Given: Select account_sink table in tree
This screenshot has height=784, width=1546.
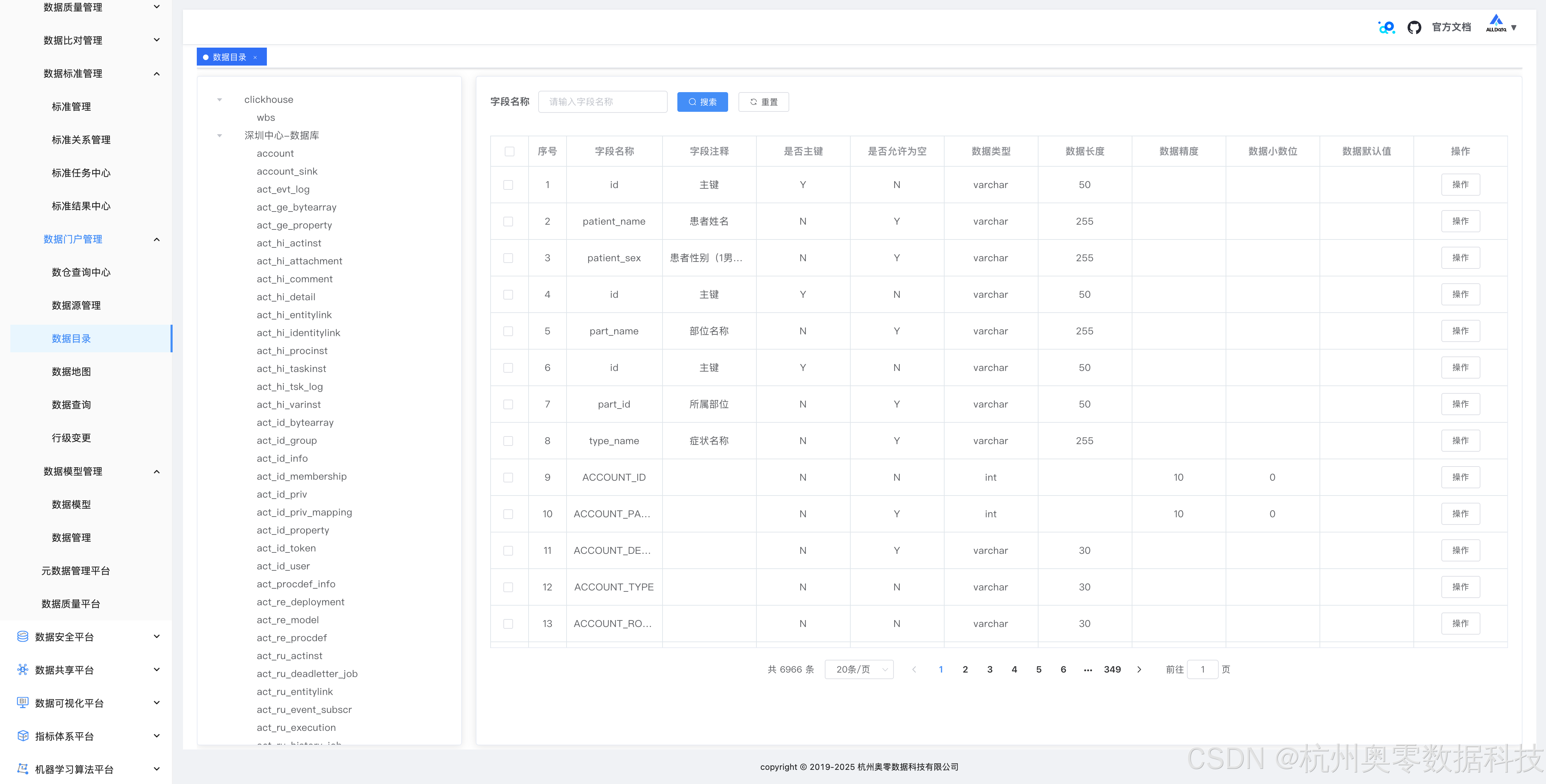Looking at the screenshot, I should [287, 171].
